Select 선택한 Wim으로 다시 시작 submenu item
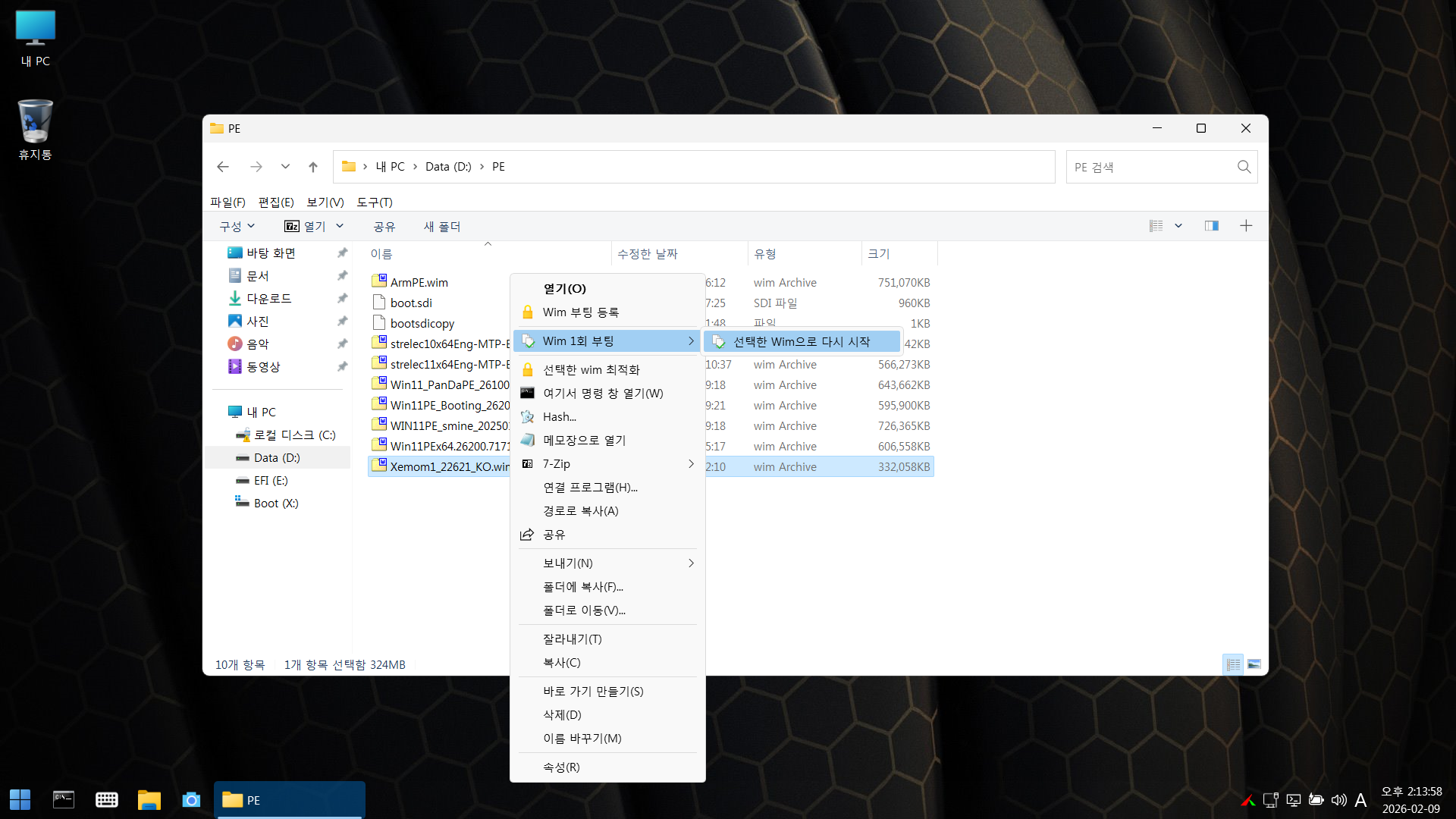This screenshot has height=819, width=1456. point(802,341)
